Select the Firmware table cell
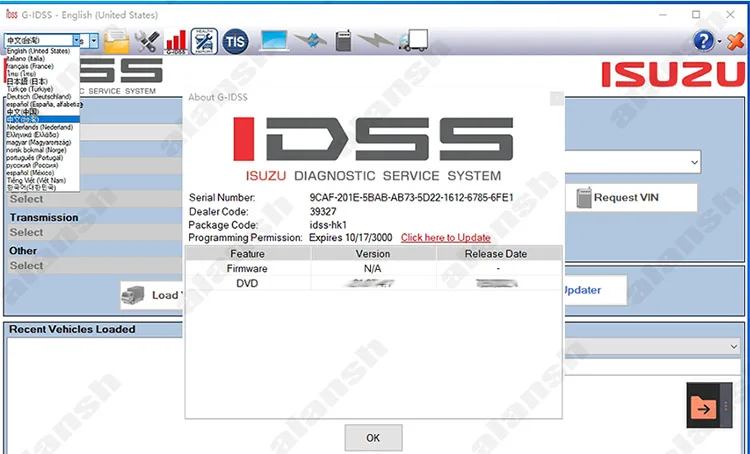The height and width of the screenshot is (454, 750). click(x=247, y=268)
